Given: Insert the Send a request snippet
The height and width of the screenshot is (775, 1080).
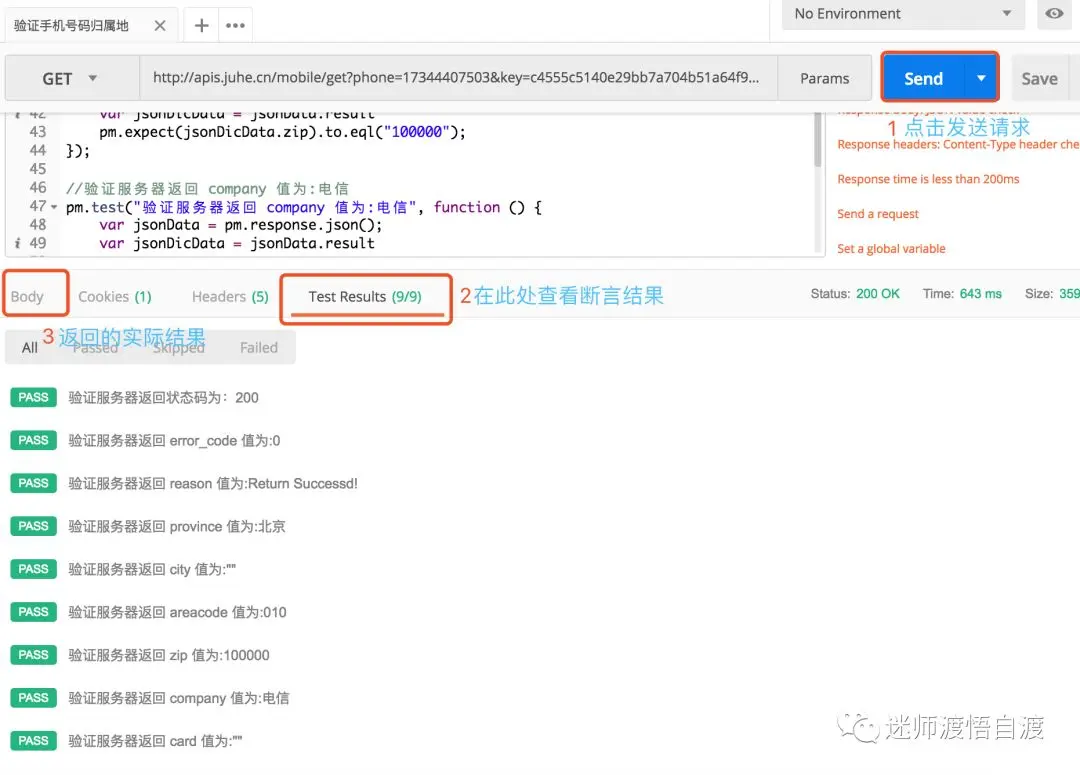Looking at the screenshot, I should (878, 214).
